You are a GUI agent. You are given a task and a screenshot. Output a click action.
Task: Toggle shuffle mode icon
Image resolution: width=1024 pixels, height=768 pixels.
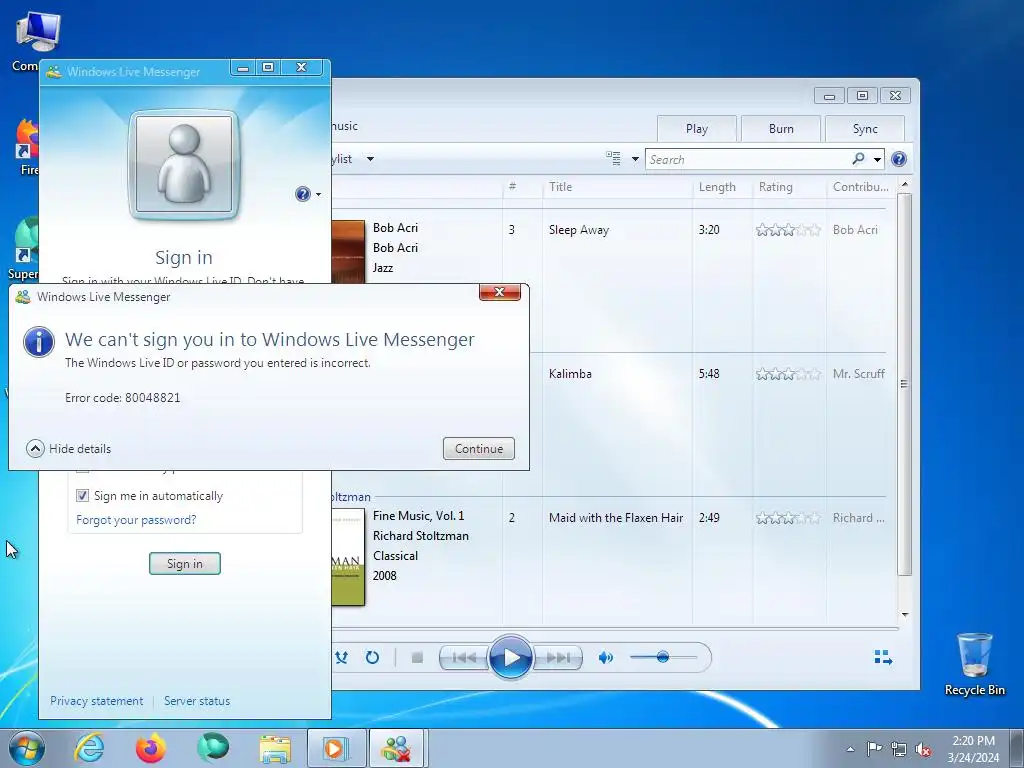(342, 658)
